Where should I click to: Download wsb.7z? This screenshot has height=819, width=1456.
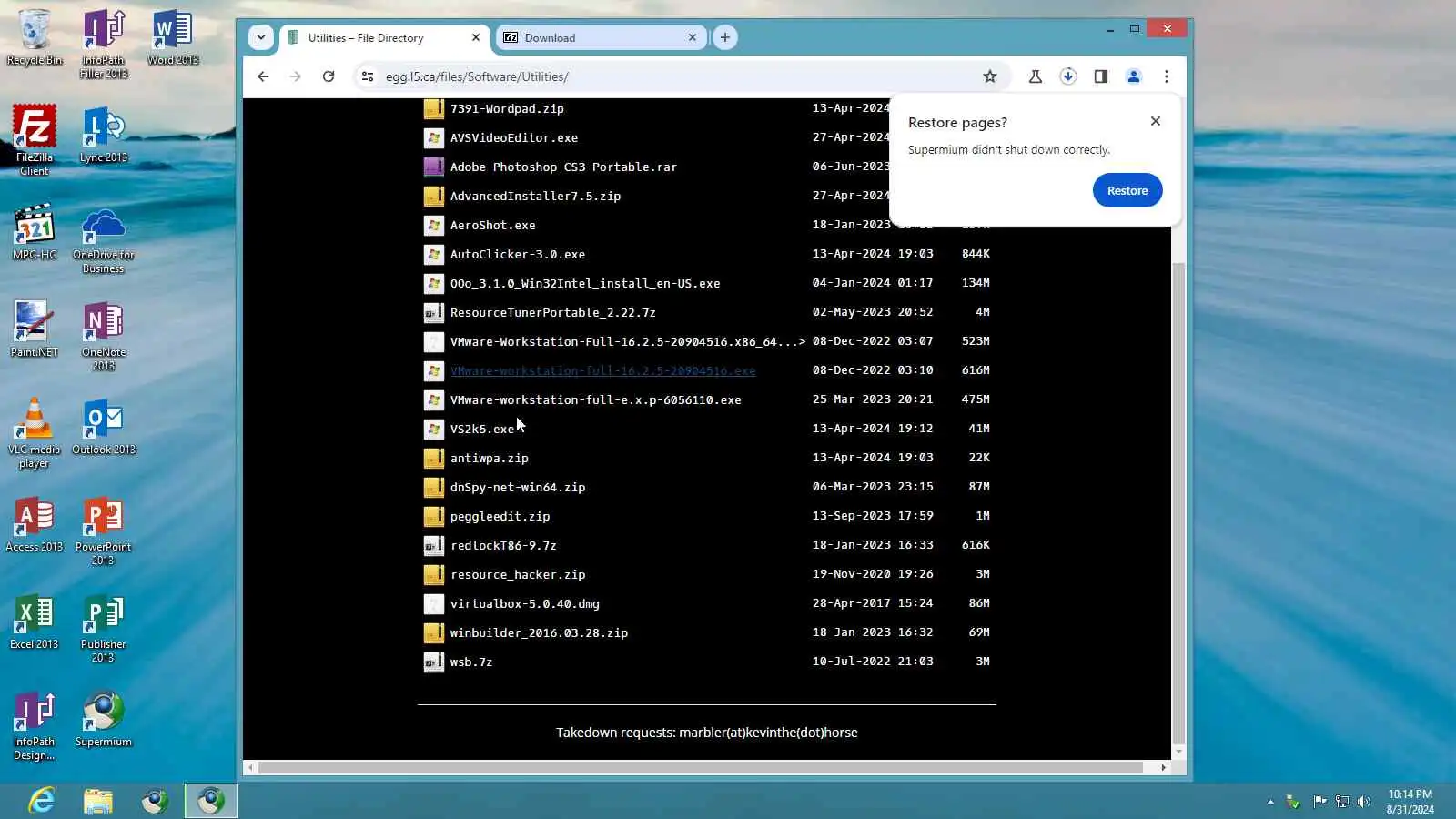click(471, 662)
